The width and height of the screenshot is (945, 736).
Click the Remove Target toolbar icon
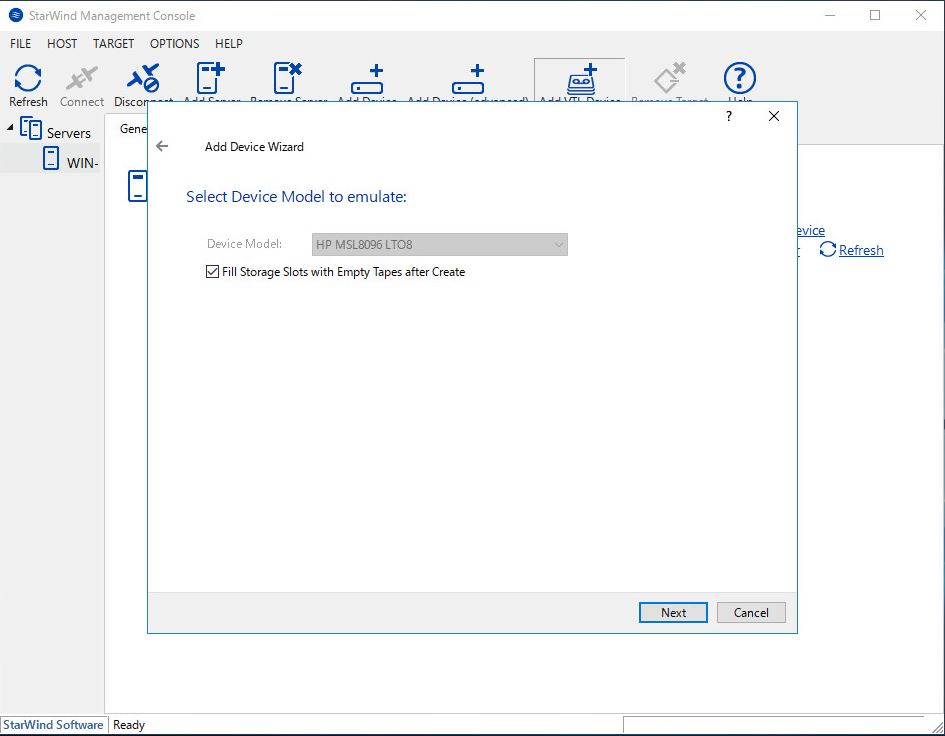(x=670, y=80)
